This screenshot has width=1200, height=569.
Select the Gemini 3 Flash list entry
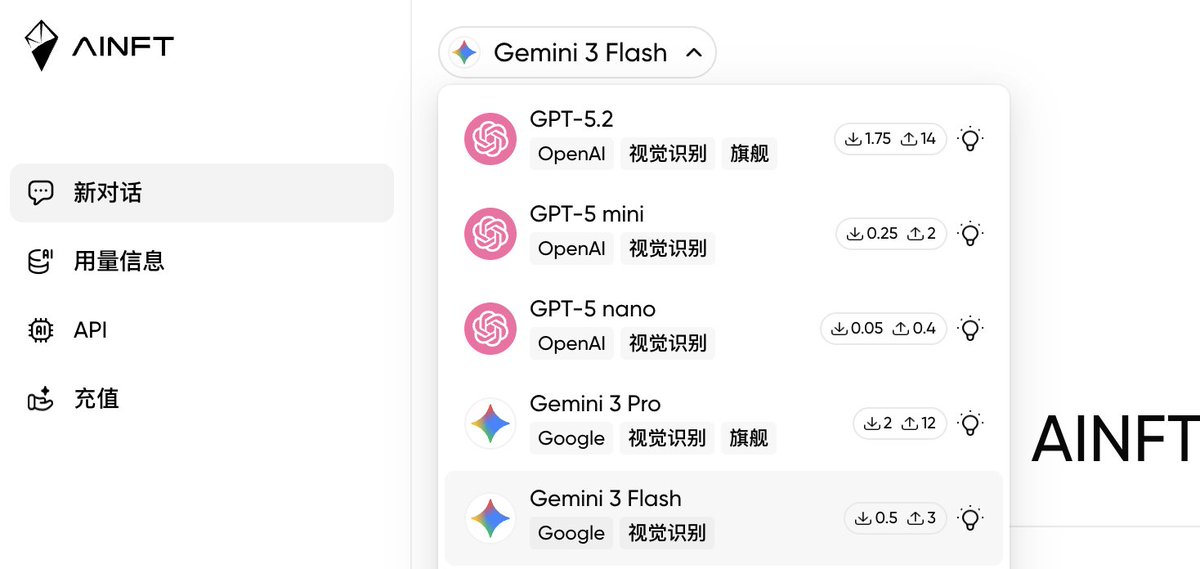(605, 498)
